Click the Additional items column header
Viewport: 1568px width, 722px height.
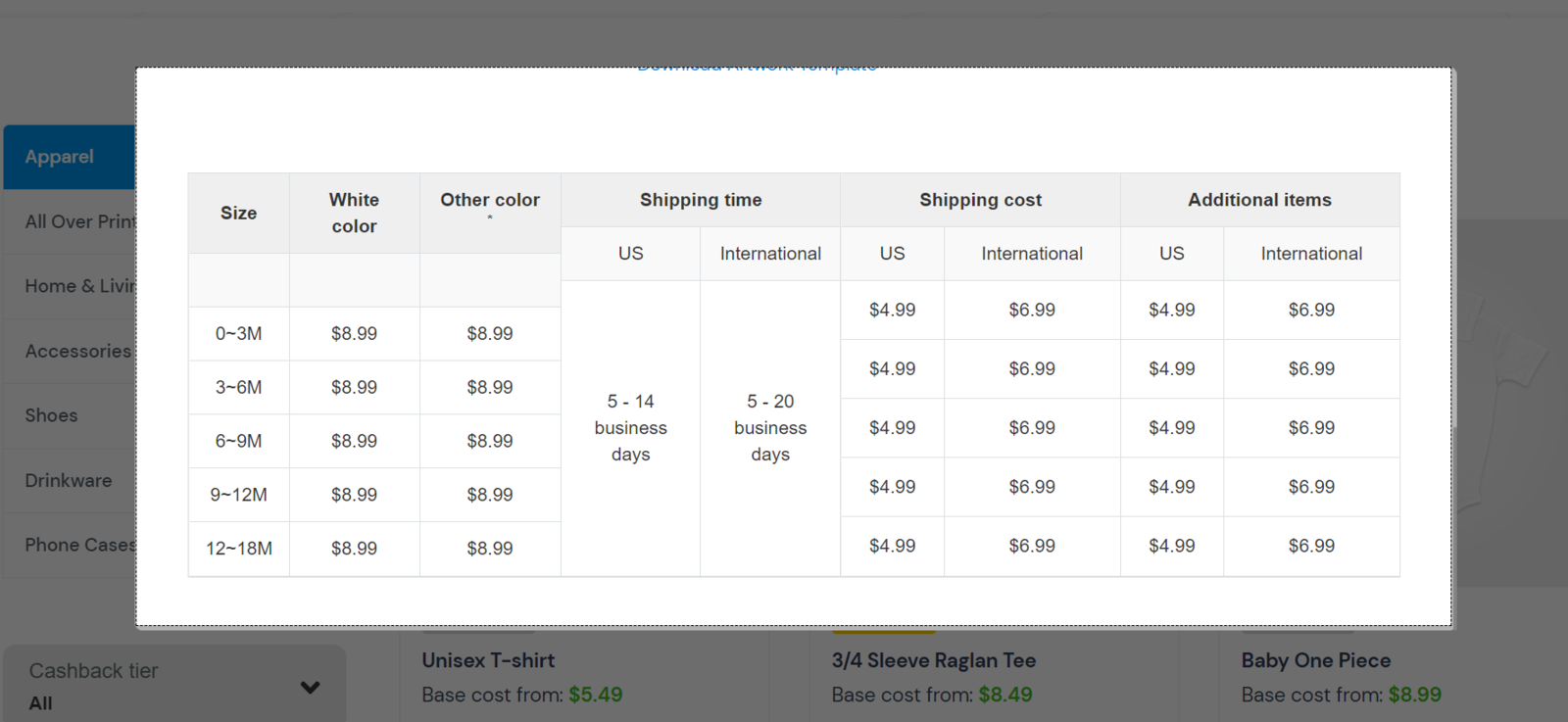pos(1259,200)
